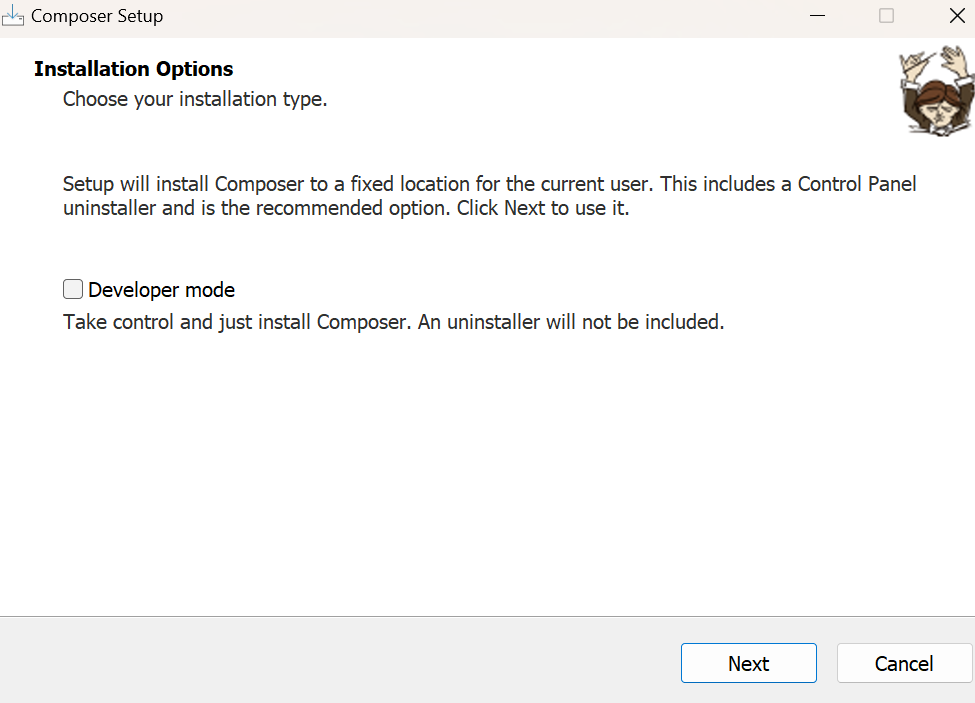The height and width of the screenshot is (703, 975).
Task: Click the "Developer mode" label text
Action: [162, 291]
